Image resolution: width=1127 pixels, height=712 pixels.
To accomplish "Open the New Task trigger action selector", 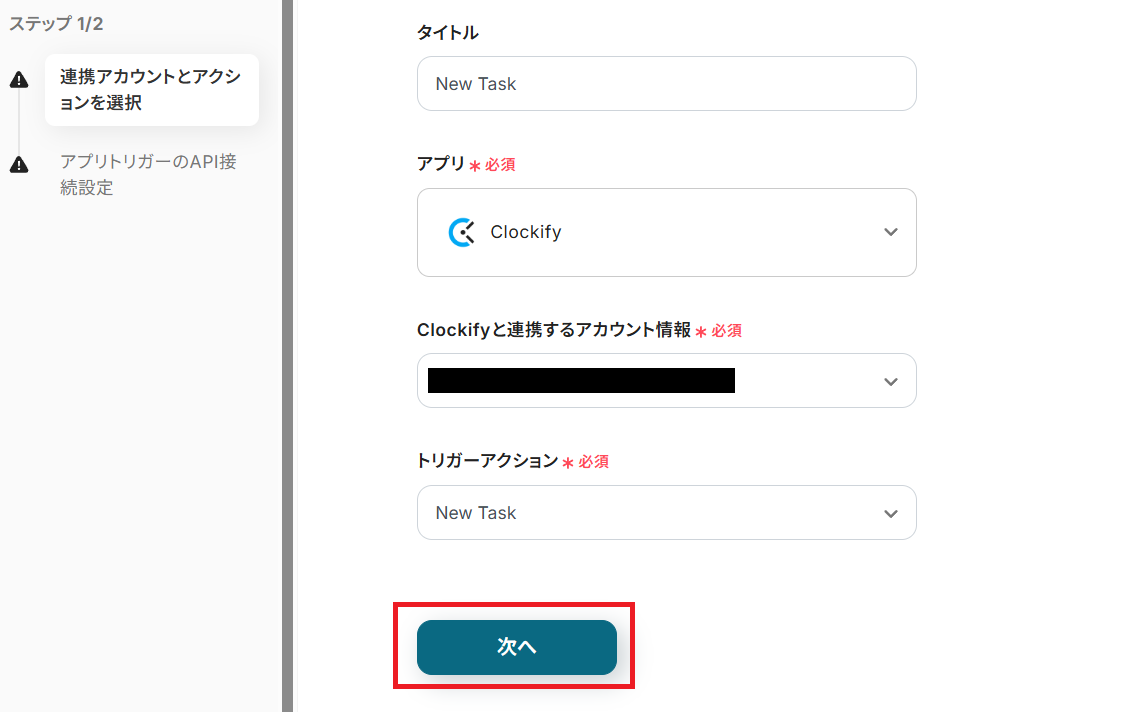I will (666, 512).
